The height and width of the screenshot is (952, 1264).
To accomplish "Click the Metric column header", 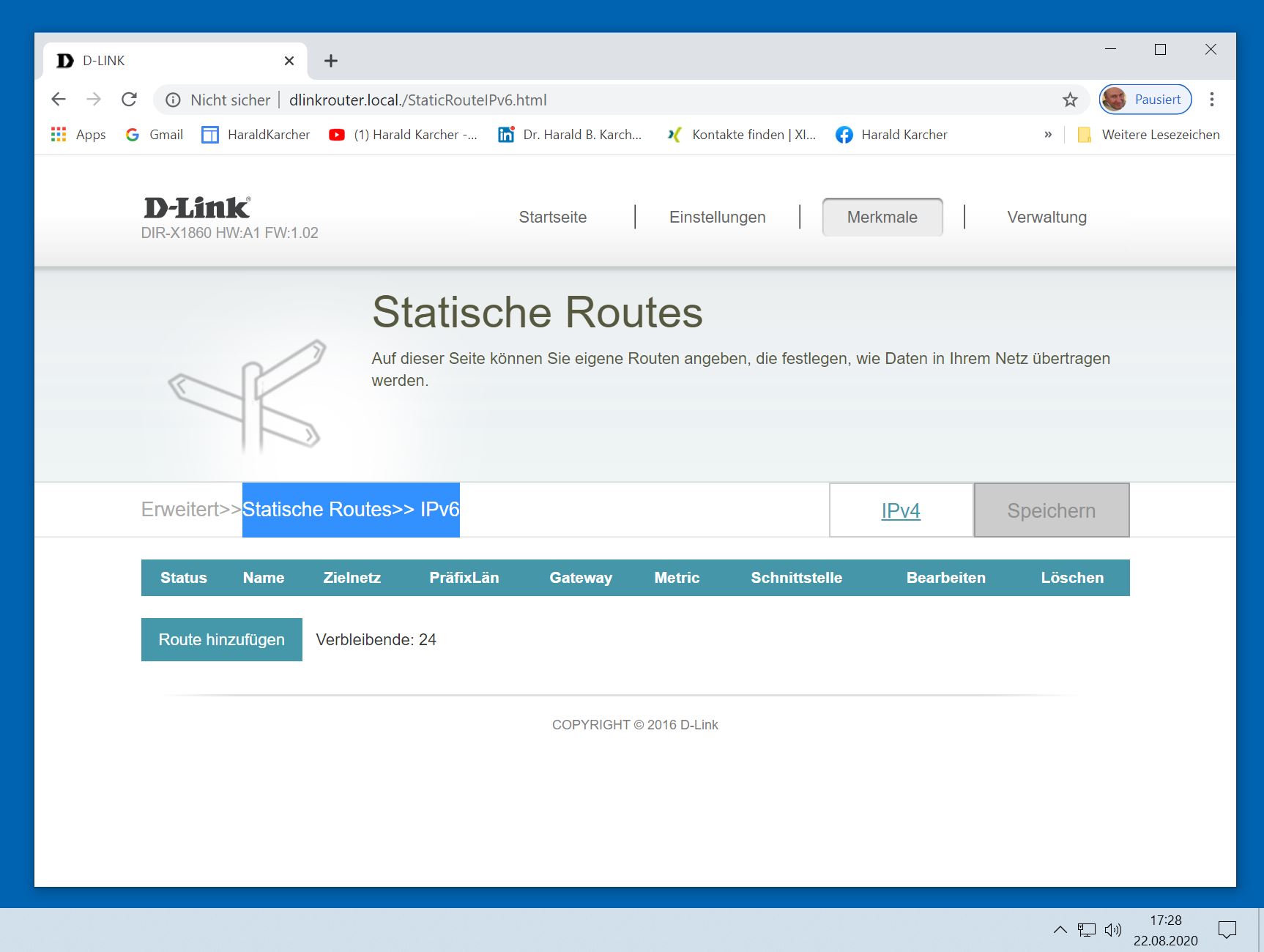I will [677, 578].
